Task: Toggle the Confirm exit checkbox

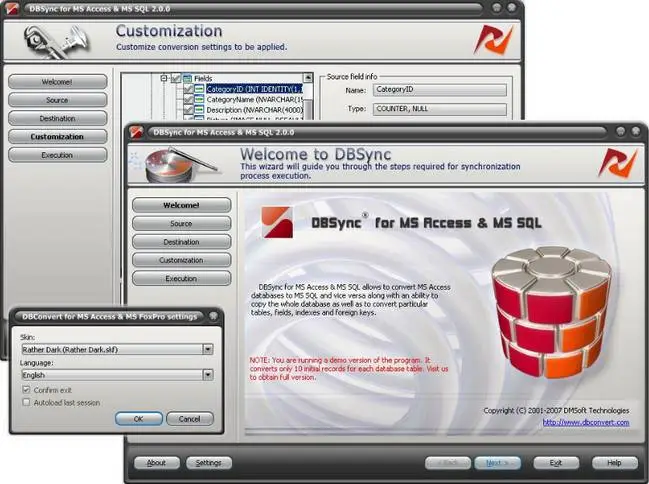Action: pyautogui.click(x=26, y=390)
